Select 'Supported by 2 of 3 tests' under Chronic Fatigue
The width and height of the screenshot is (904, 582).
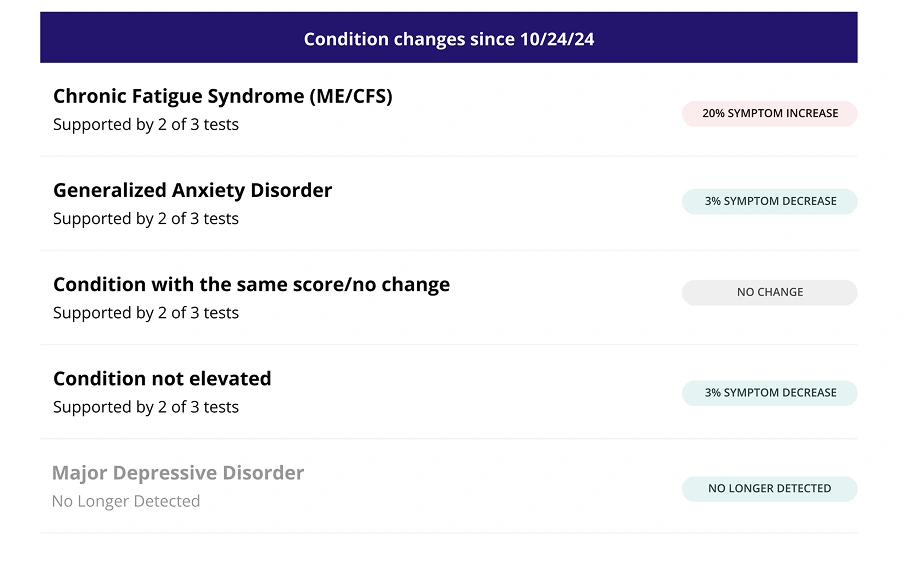coord(146,125)
